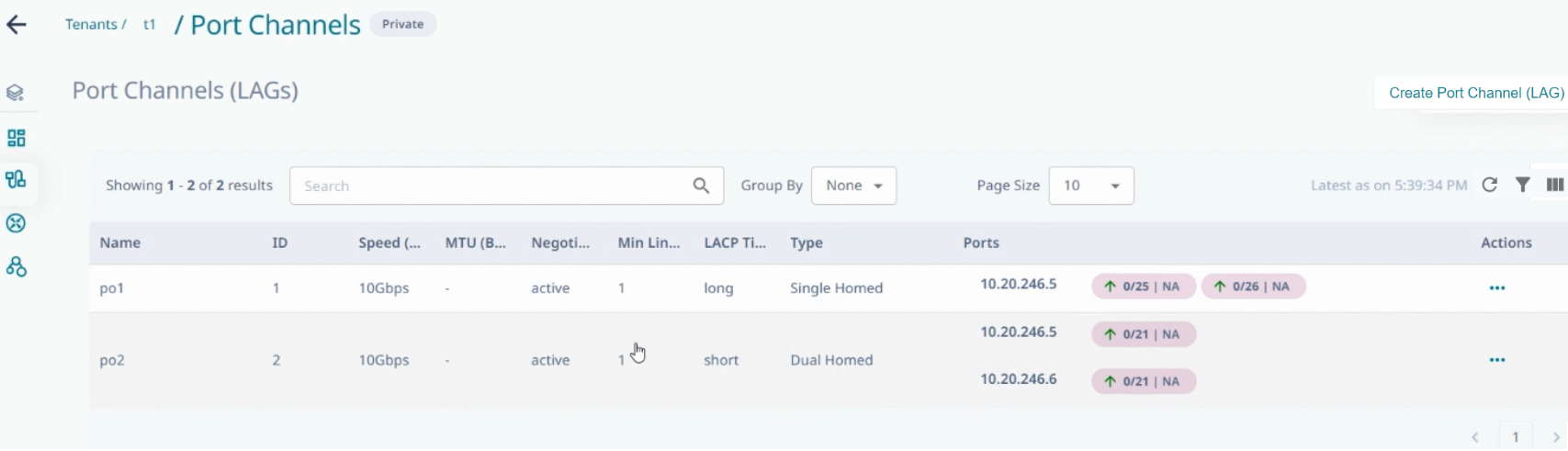Click the Create Port Channel (LAG) button
This screenshot has width=1568, height=451.
click(x=1475, y=93)
